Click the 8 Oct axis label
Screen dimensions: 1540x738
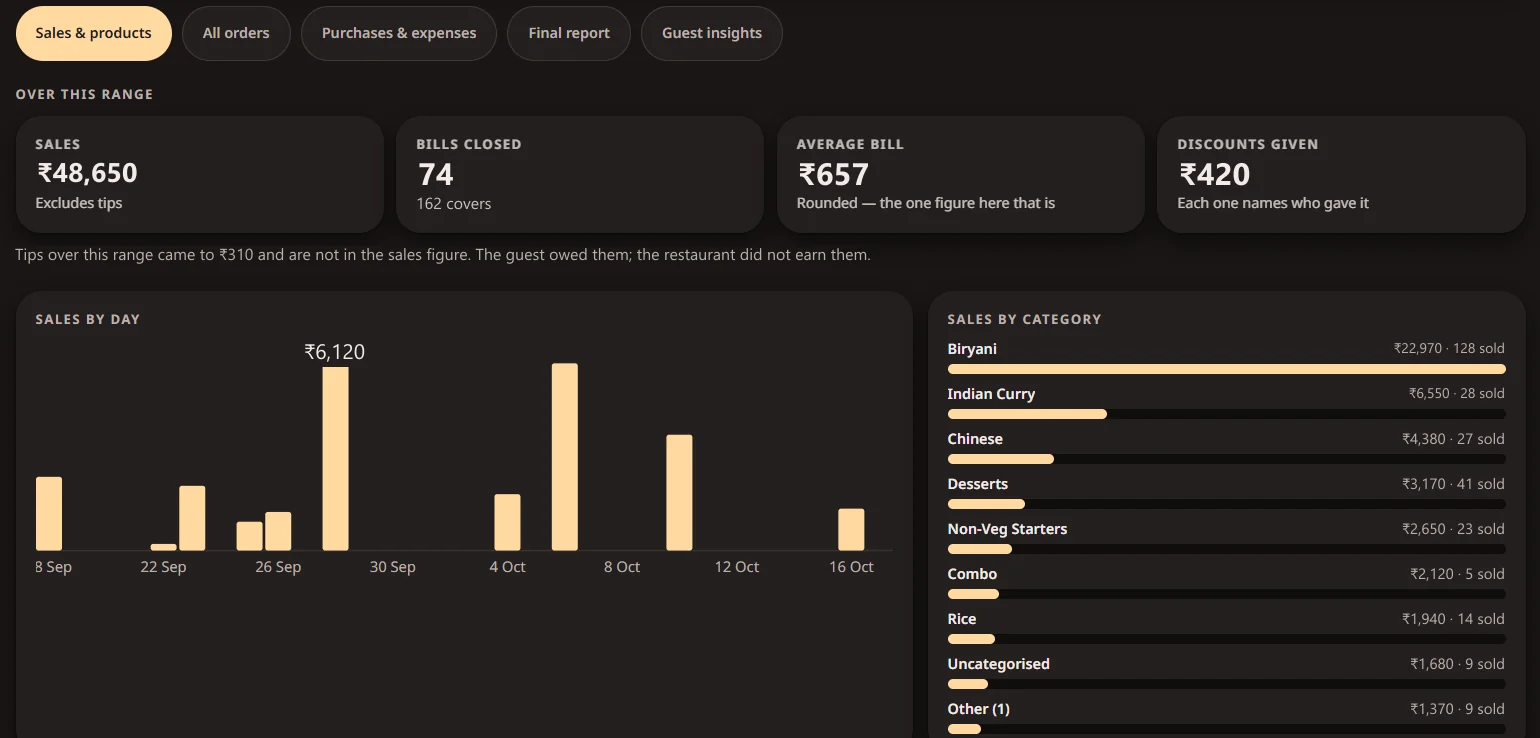pyautogui.click(x=622, y=567)
